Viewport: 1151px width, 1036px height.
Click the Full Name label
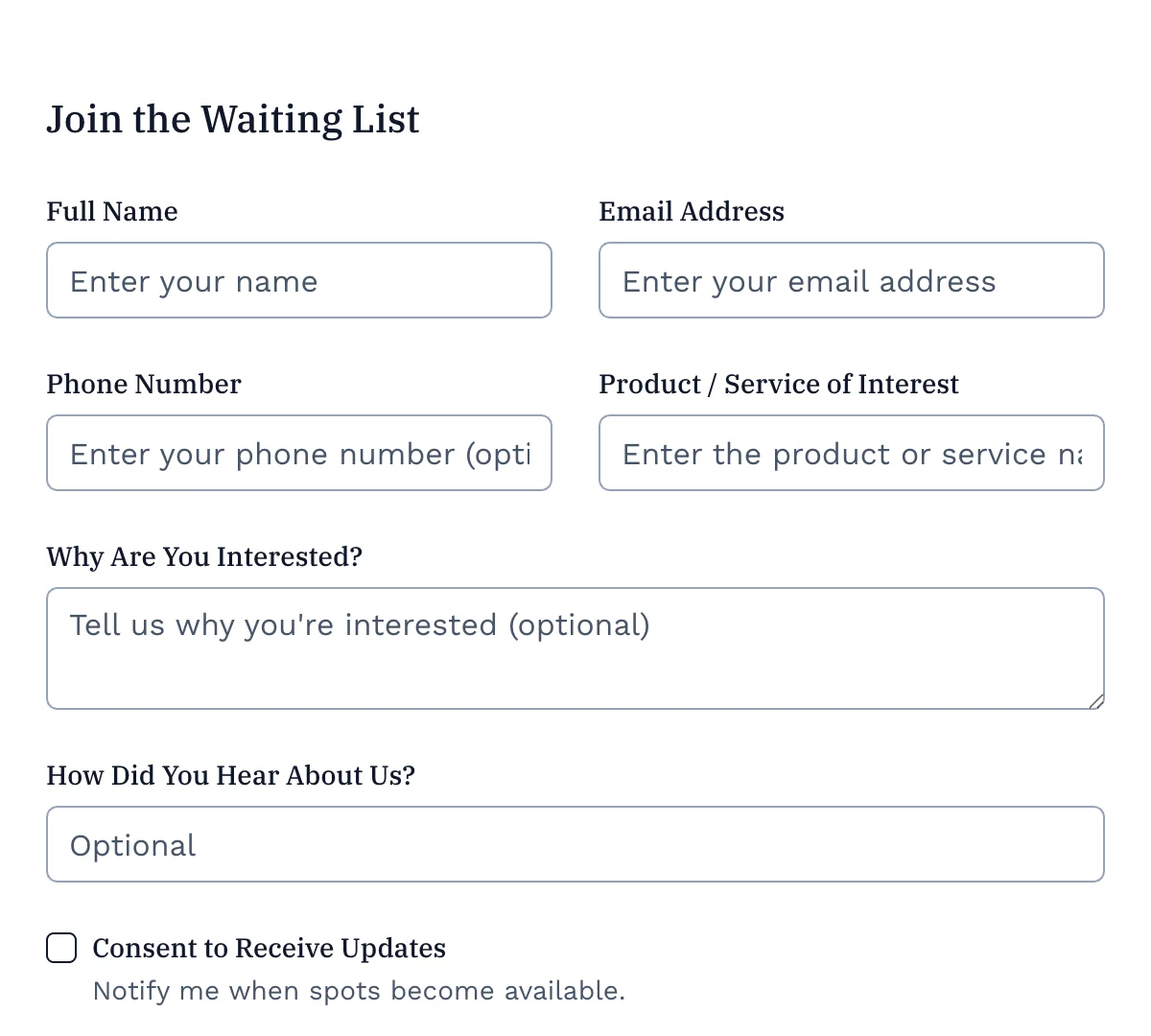coord(111,211)
